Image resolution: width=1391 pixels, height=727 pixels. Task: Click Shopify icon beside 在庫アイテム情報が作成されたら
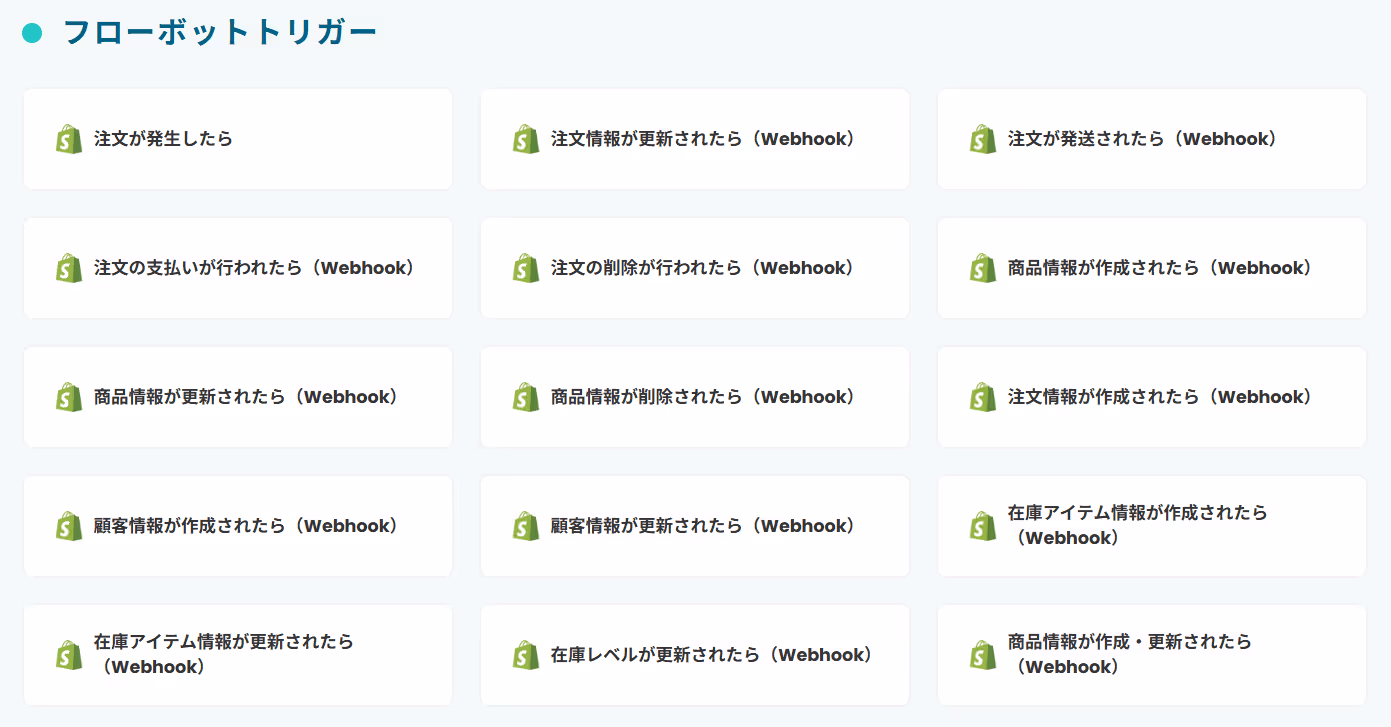coord(983,526)
